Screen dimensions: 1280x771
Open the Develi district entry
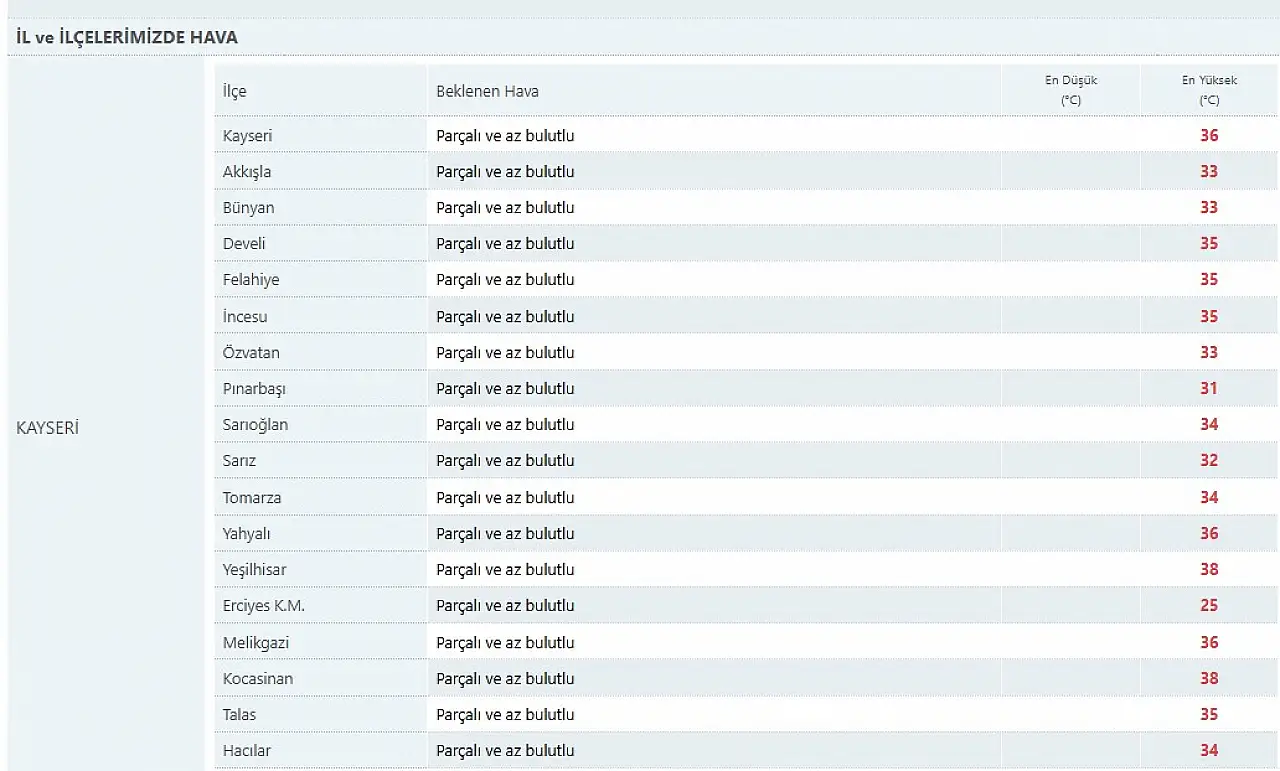(244, 243)
